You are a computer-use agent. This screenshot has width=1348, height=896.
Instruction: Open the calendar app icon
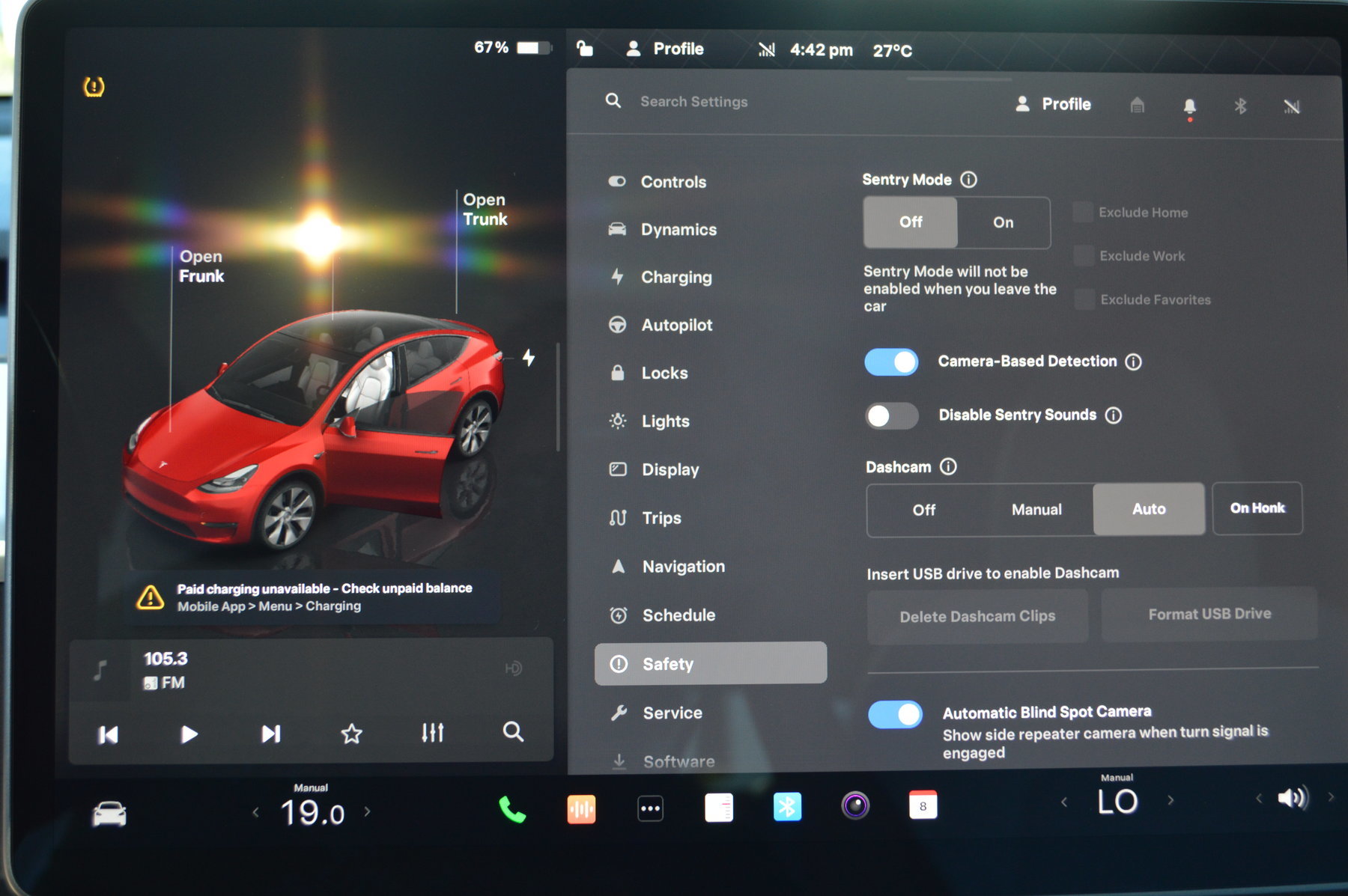pos(923,806)
